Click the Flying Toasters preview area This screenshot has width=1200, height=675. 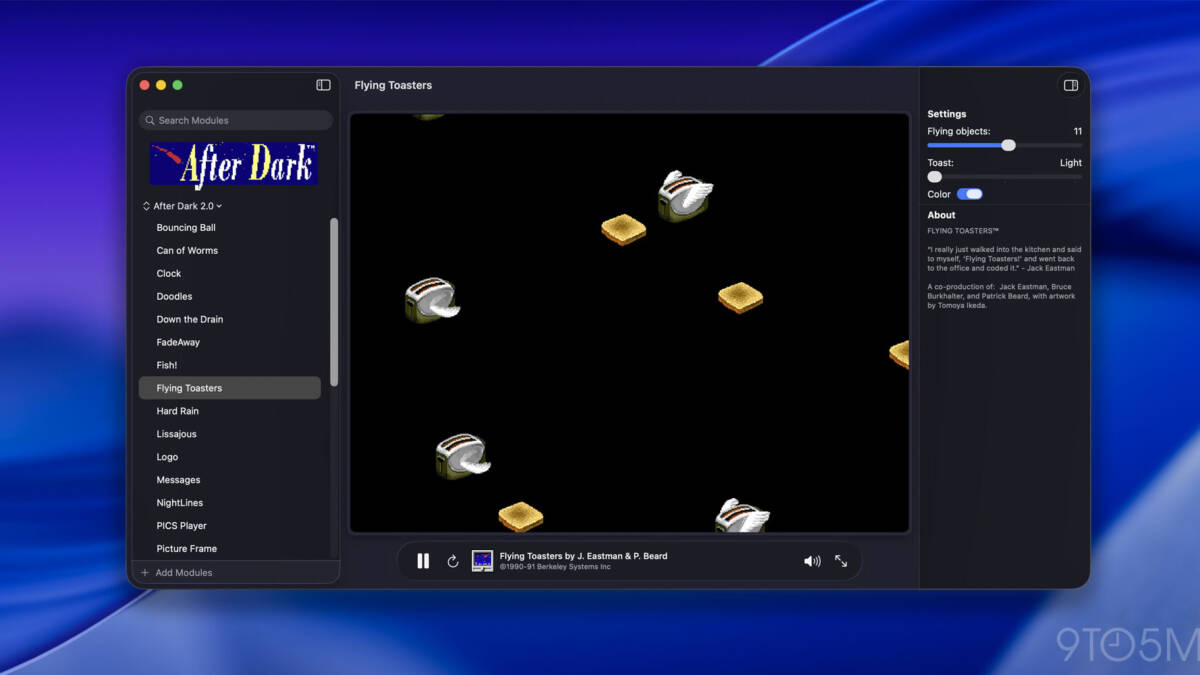point(629,322)
